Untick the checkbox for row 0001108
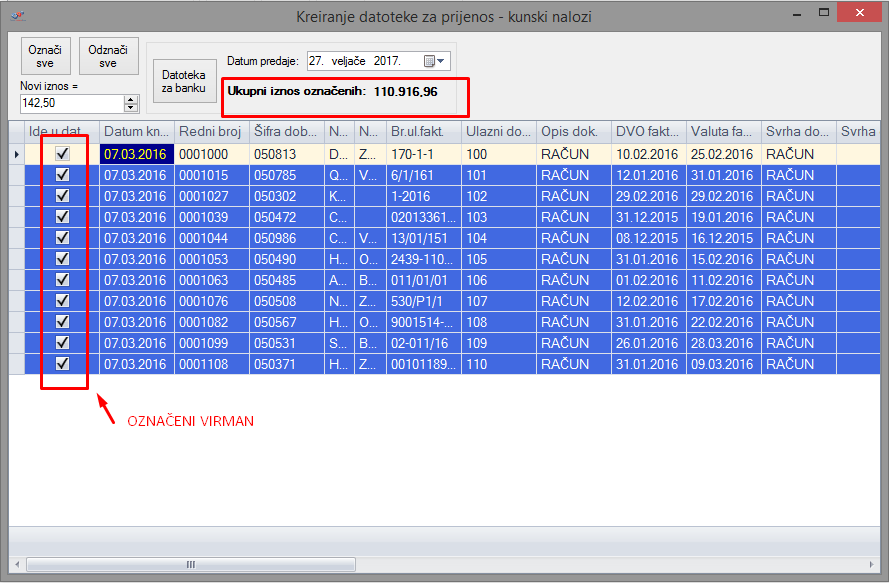This screenshot has height=583, width=889. pos(63,364)
